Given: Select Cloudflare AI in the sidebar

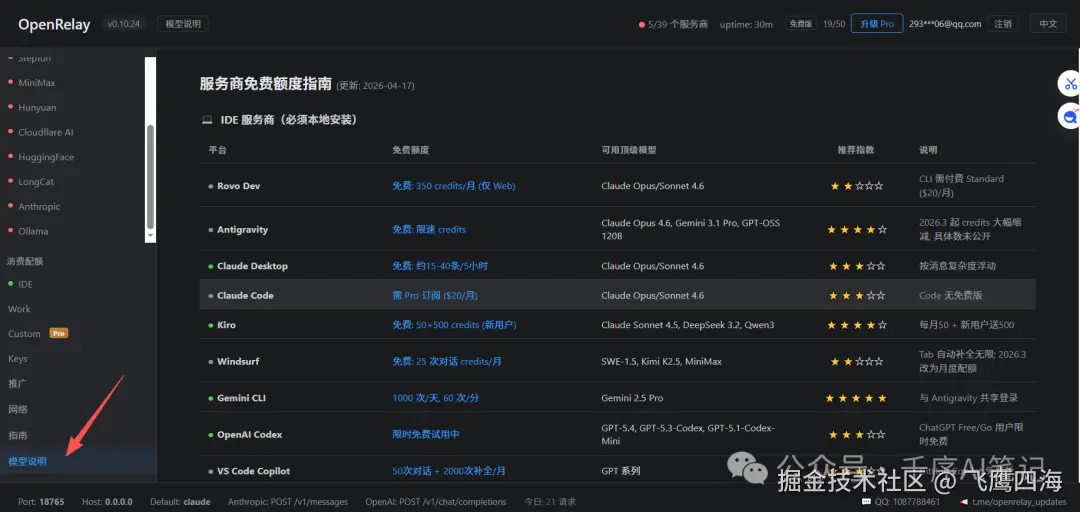Looking at the screenshot, I should [45, 132].
